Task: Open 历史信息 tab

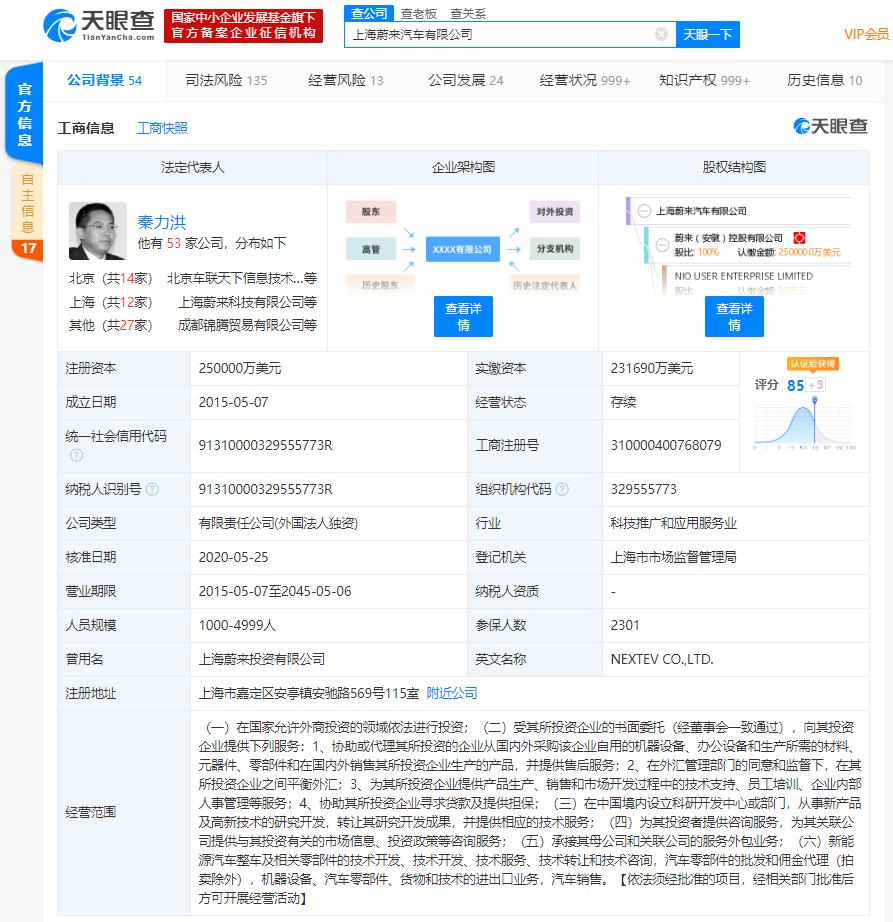Action: (824, 80)
